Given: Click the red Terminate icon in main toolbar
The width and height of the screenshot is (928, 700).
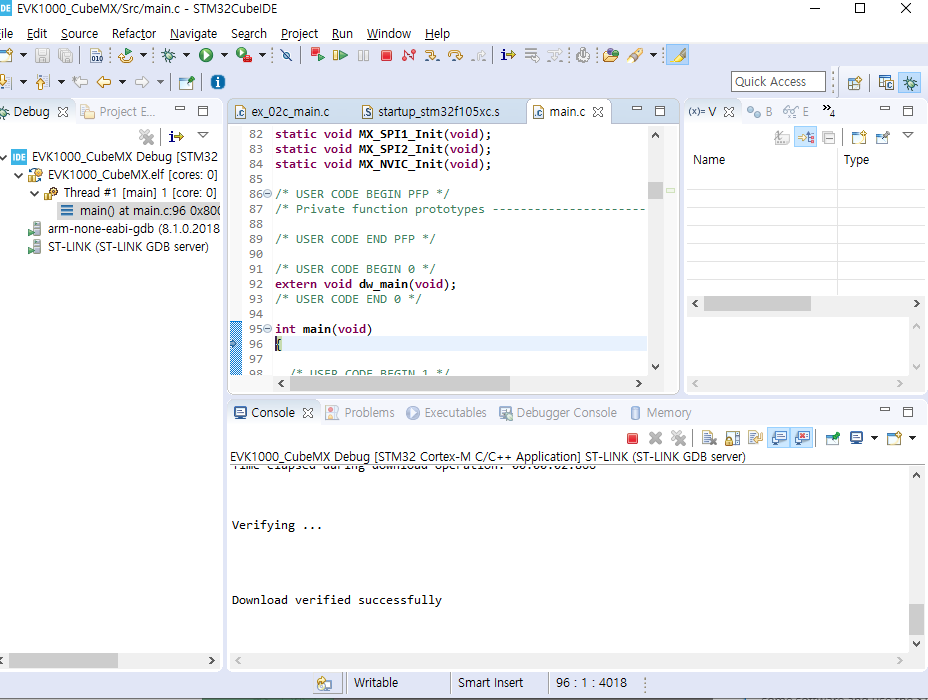Looking at the screenshot, I should (x=386, y=56).
